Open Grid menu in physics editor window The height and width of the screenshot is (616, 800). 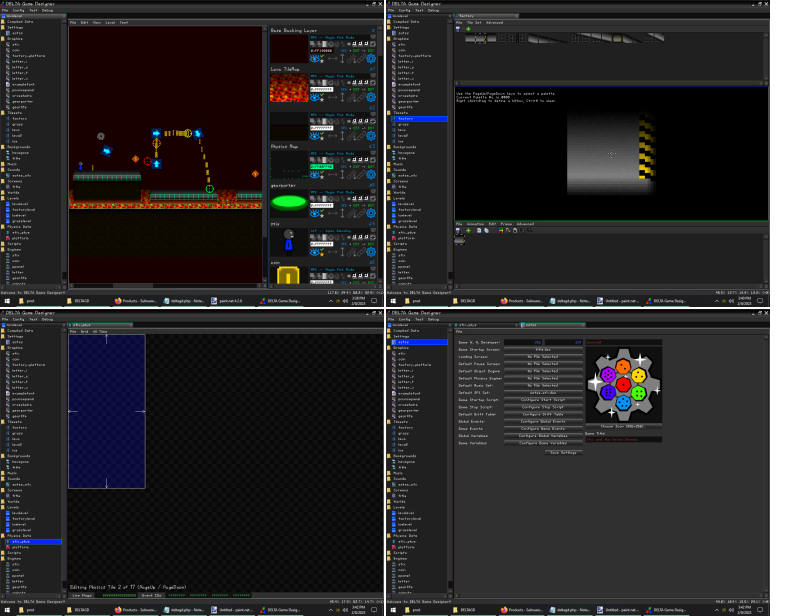tap(85, 332)
